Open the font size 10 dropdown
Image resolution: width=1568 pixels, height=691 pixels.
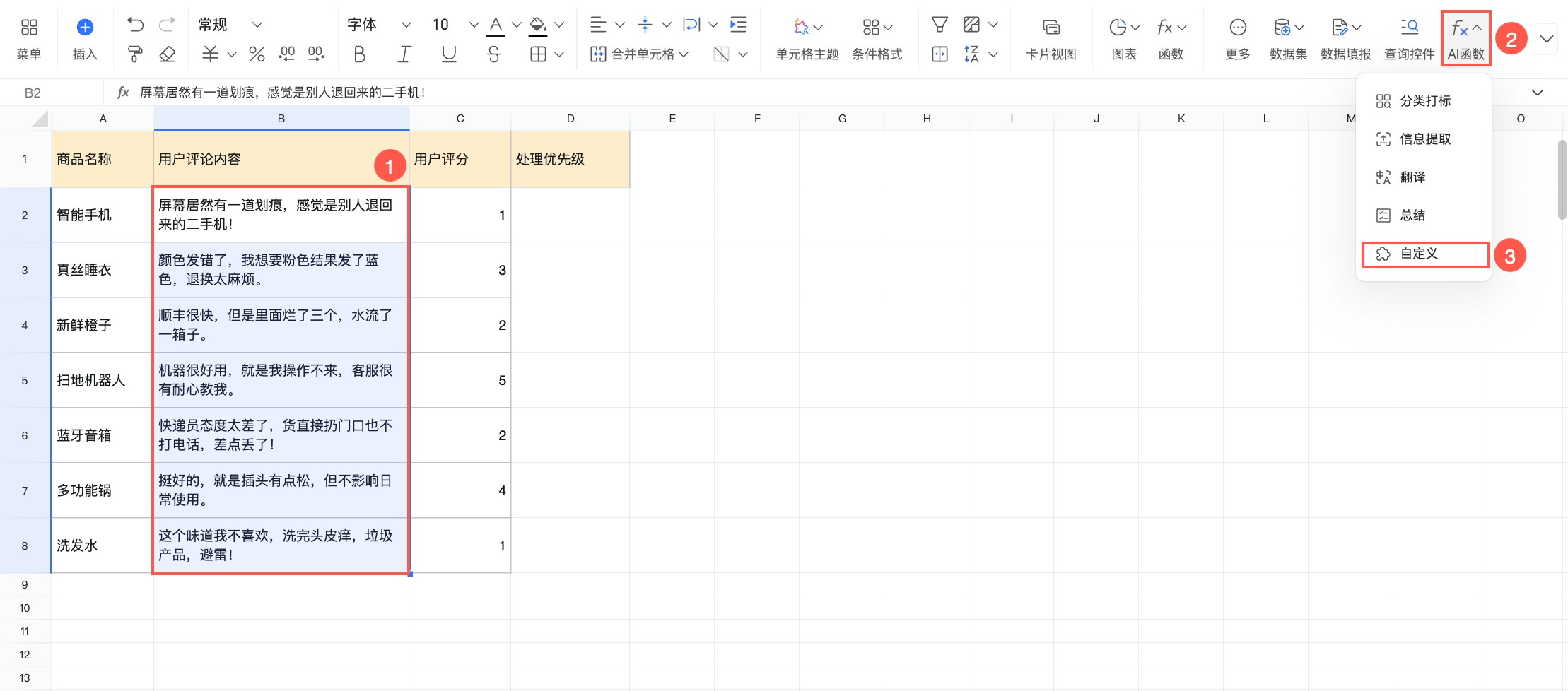pos(455,25)
